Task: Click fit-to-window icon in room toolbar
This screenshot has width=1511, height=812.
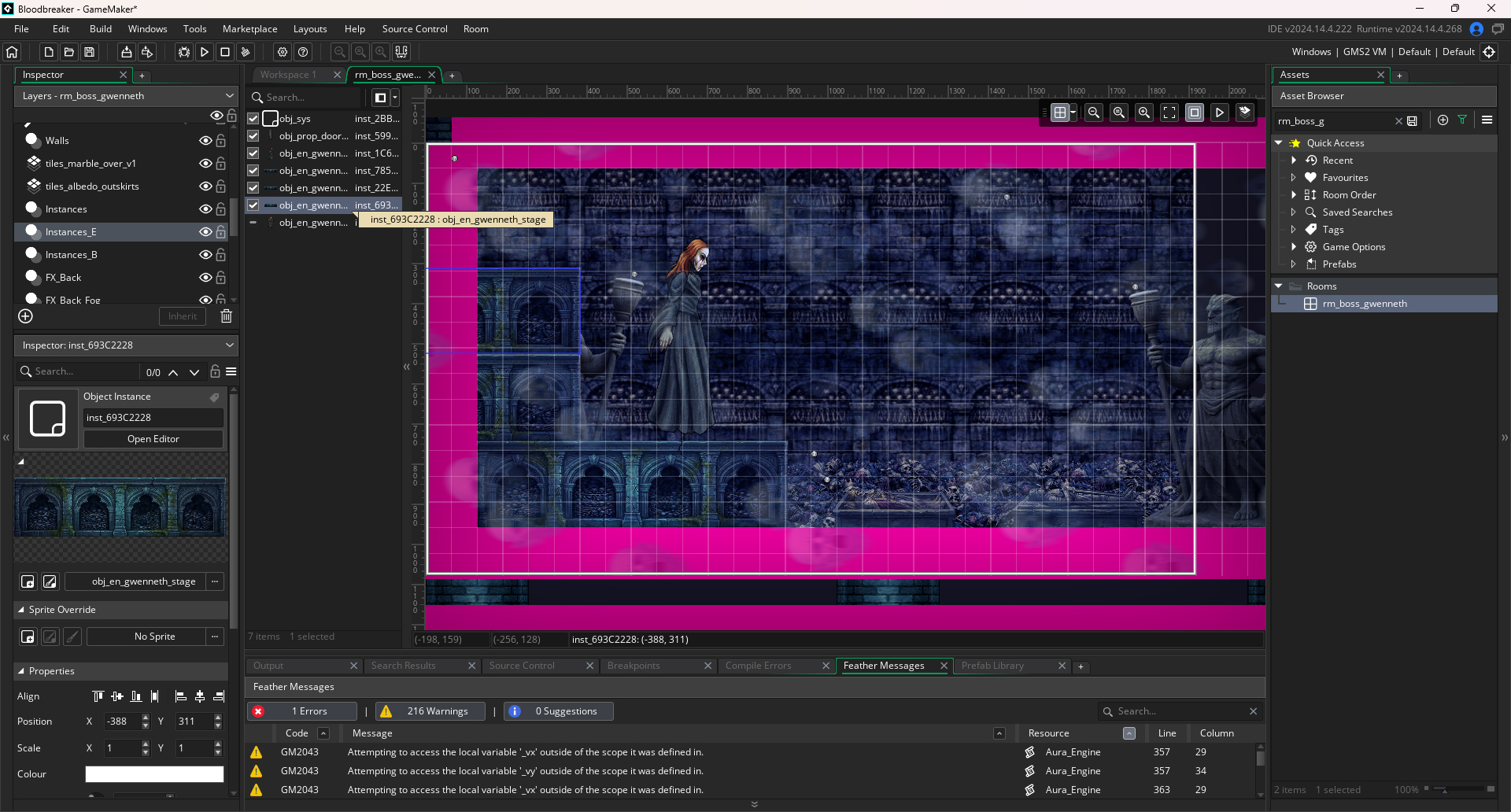Action: click(x=1169, y=113)
